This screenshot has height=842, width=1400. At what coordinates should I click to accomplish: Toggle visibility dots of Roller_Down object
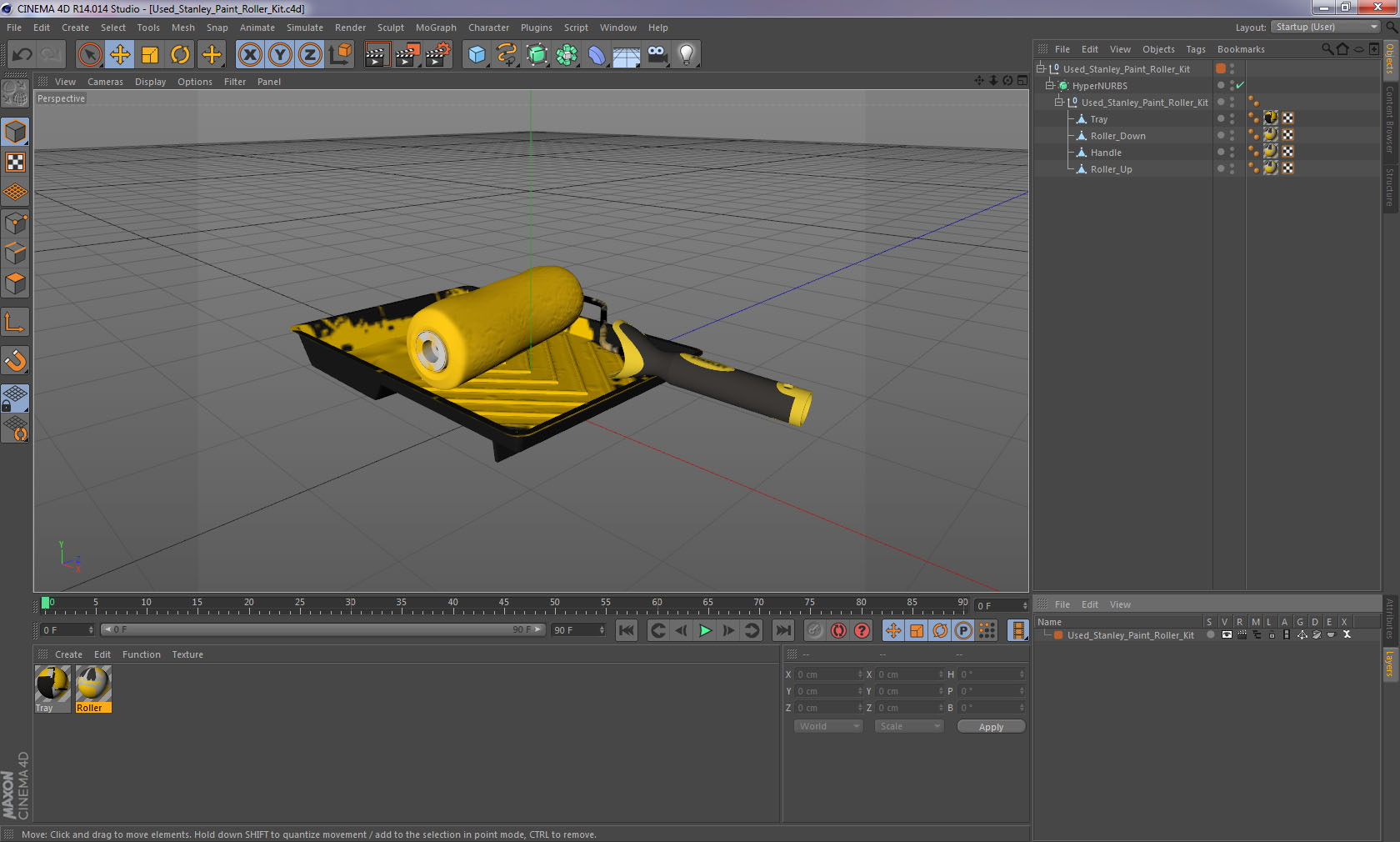click(x=1232, y=136)
